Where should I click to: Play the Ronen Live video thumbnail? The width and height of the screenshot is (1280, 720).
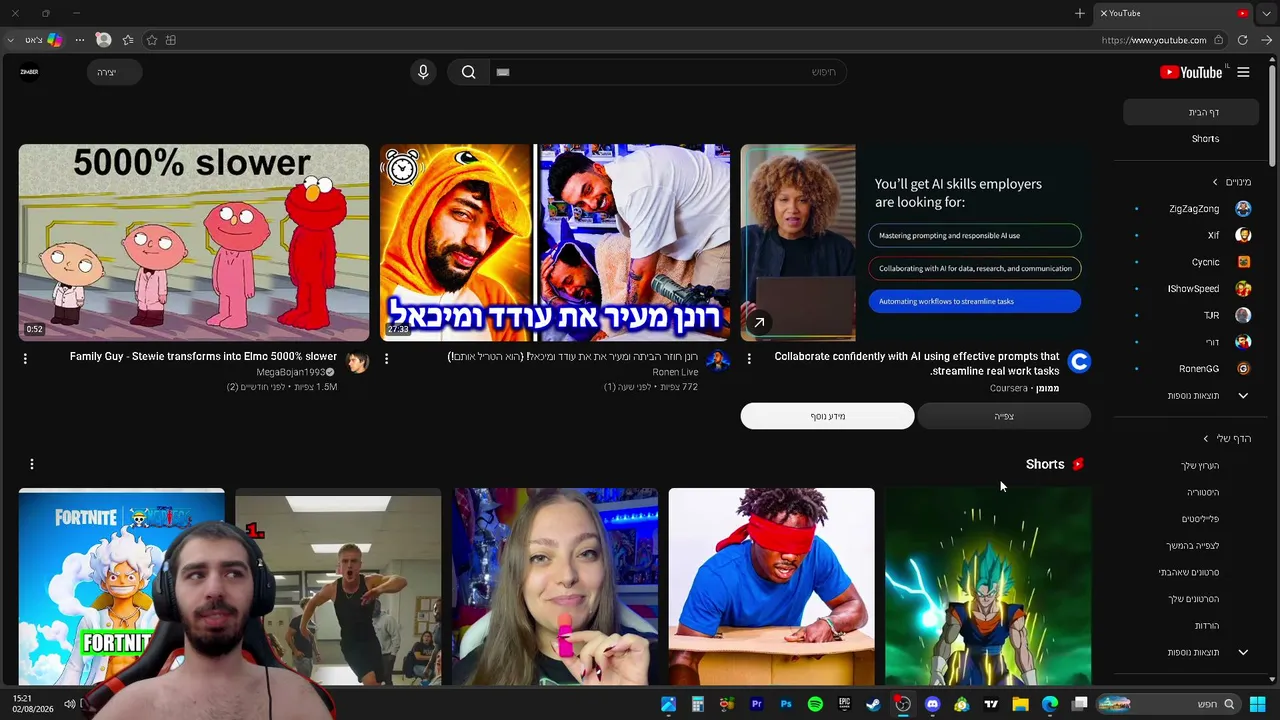[555, 243]
